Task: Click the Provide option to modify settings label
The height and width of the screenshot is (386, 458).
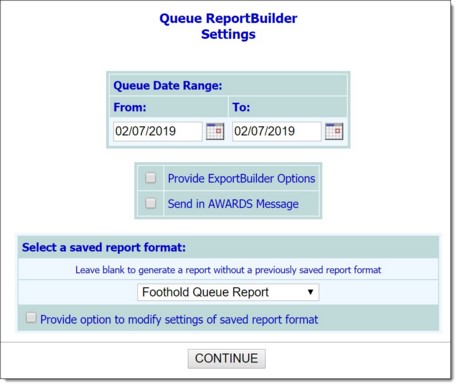Action: 179,320
